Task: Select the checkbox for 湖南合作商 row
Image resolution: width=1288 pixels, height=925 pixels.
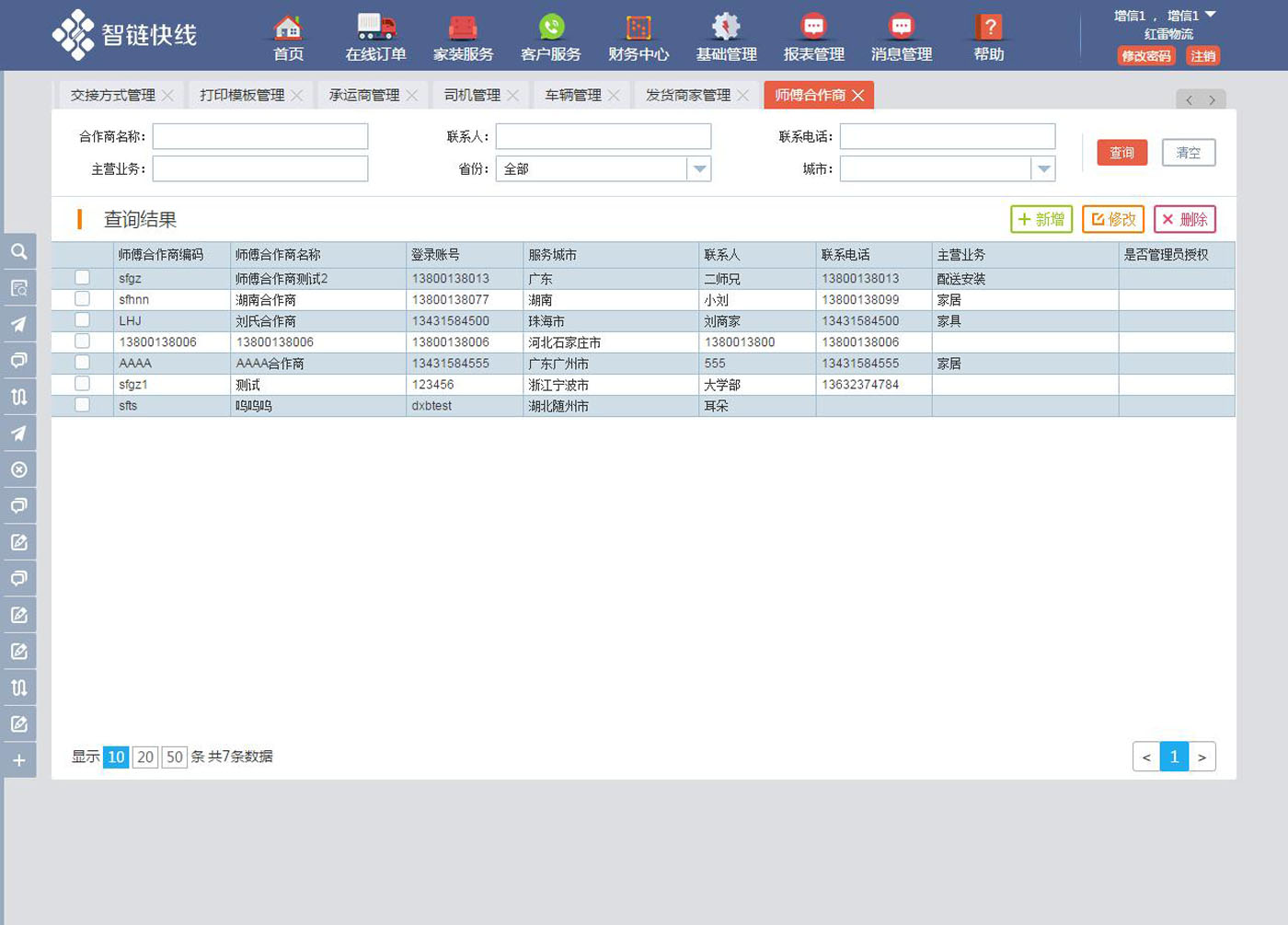Action: tap(82, 299)
